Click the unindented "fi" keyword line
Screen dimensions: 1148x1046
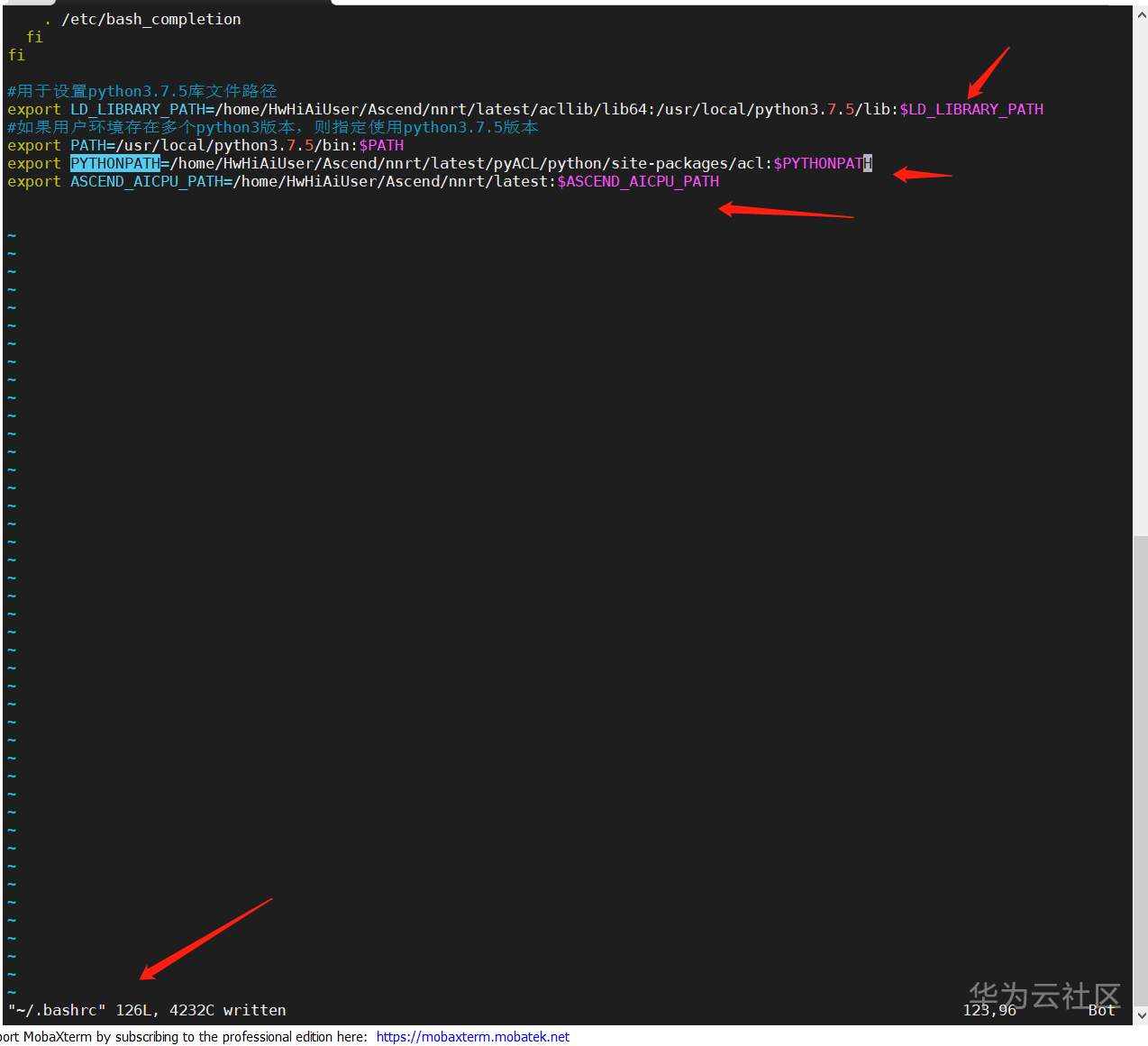(16, 55)
